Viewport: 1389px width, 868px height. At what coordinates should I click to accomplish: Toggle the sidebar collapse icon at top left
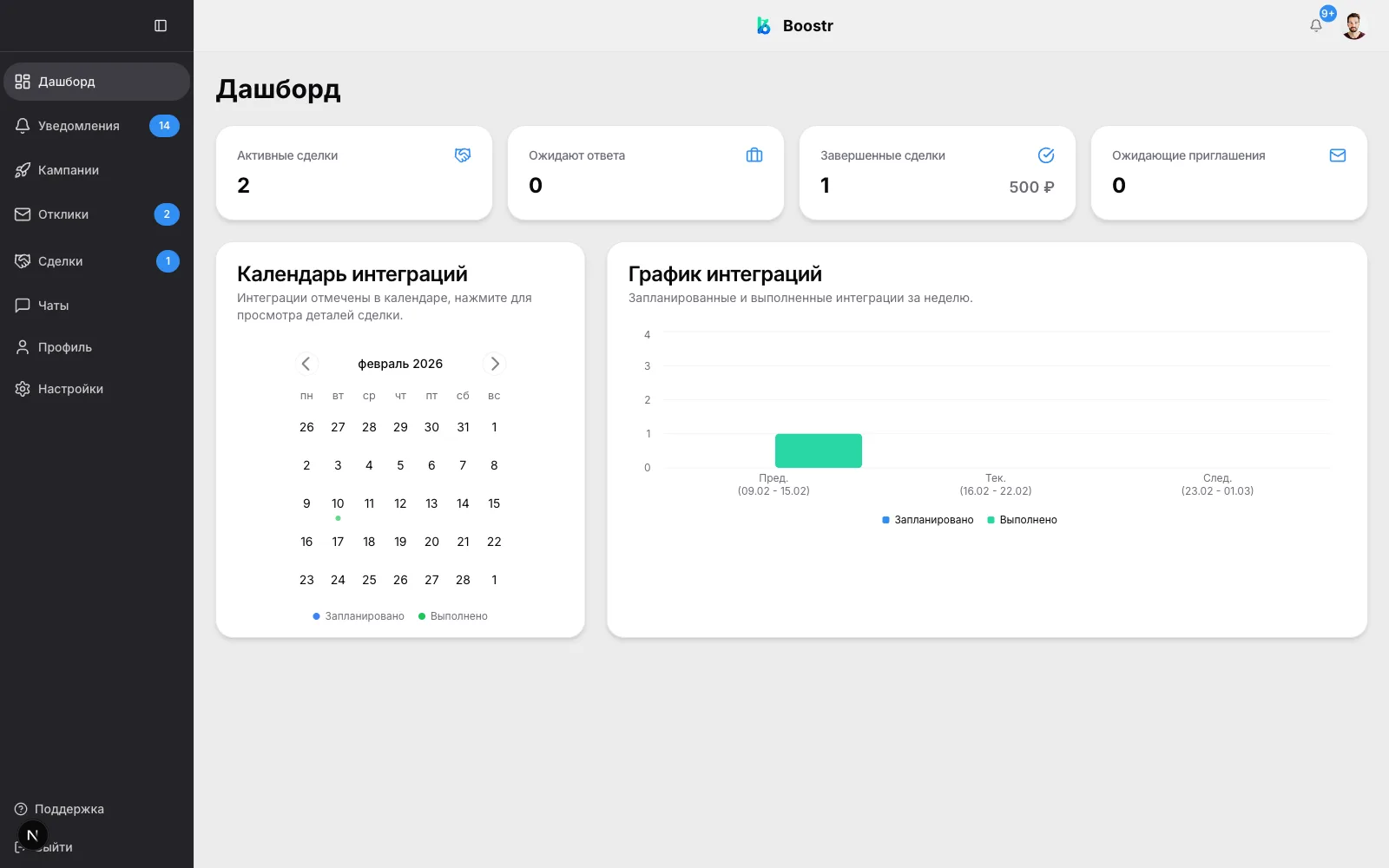pyautogui.click(x=161, y=25)
